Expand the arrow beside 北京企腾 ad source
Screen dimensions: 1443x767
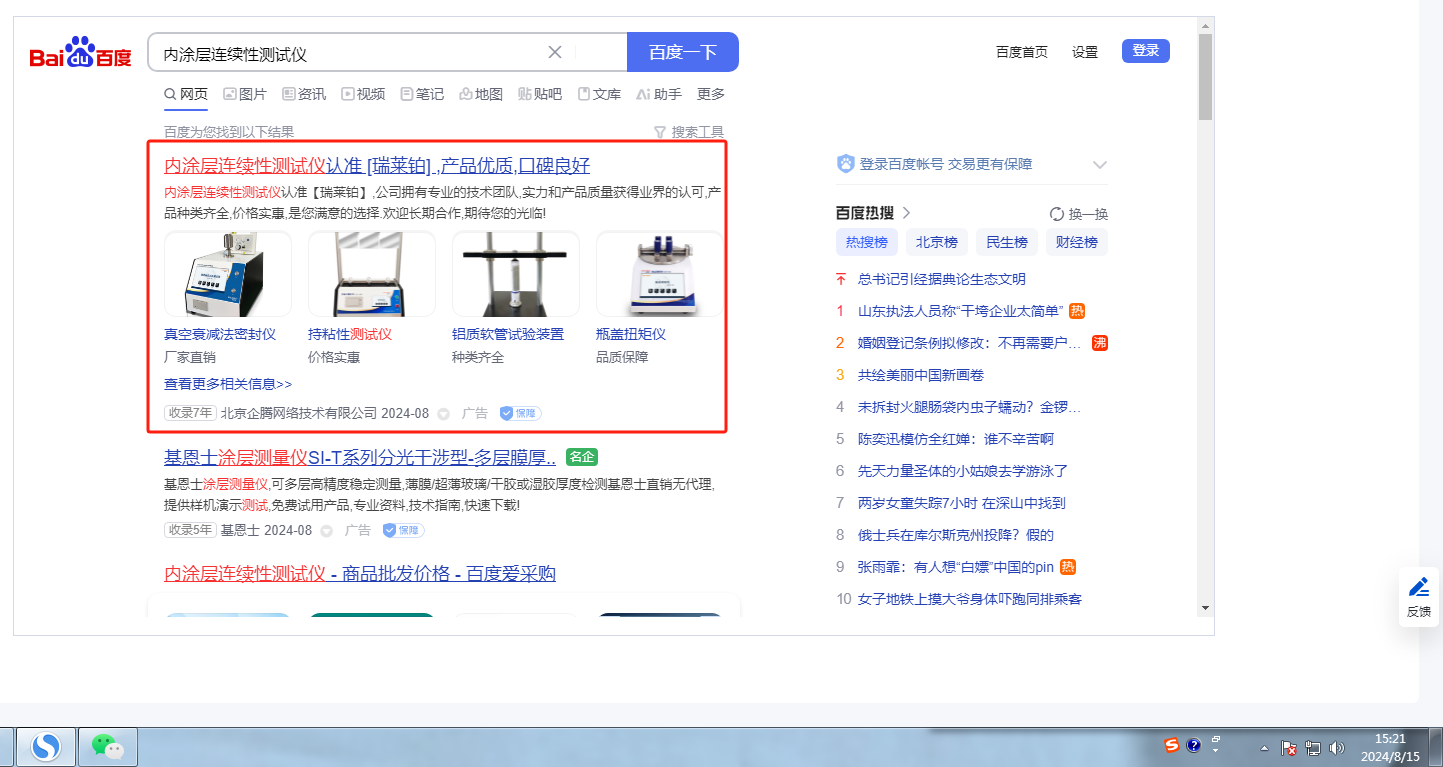[x=443, y=413]
